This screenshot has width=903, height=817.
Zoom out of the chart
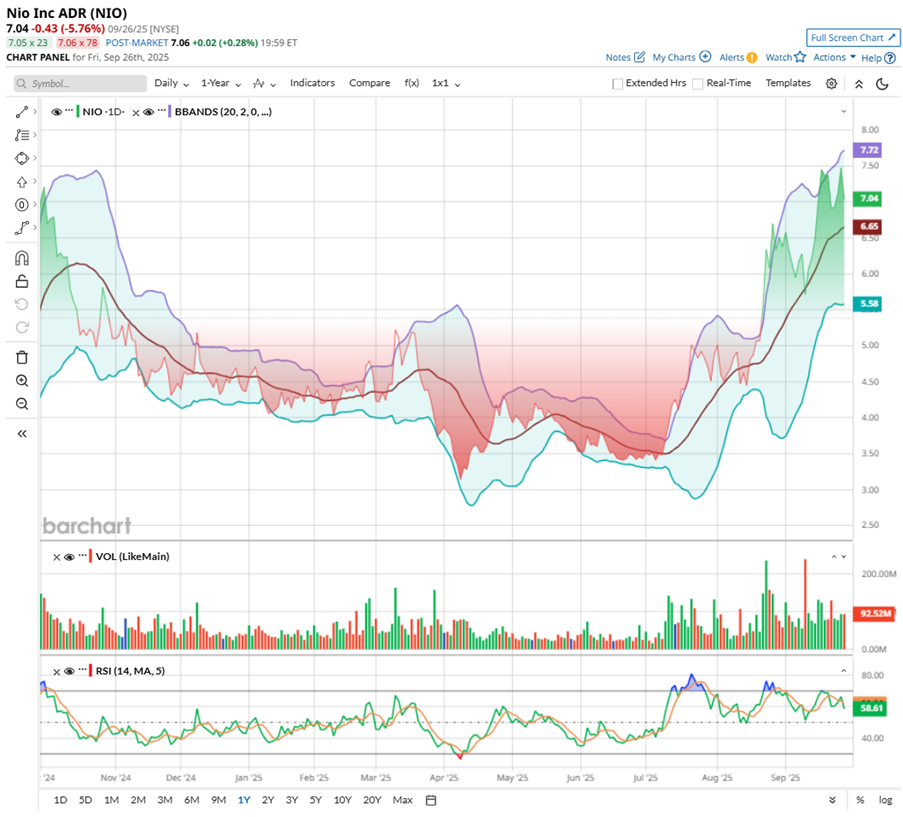pos(22,404)
